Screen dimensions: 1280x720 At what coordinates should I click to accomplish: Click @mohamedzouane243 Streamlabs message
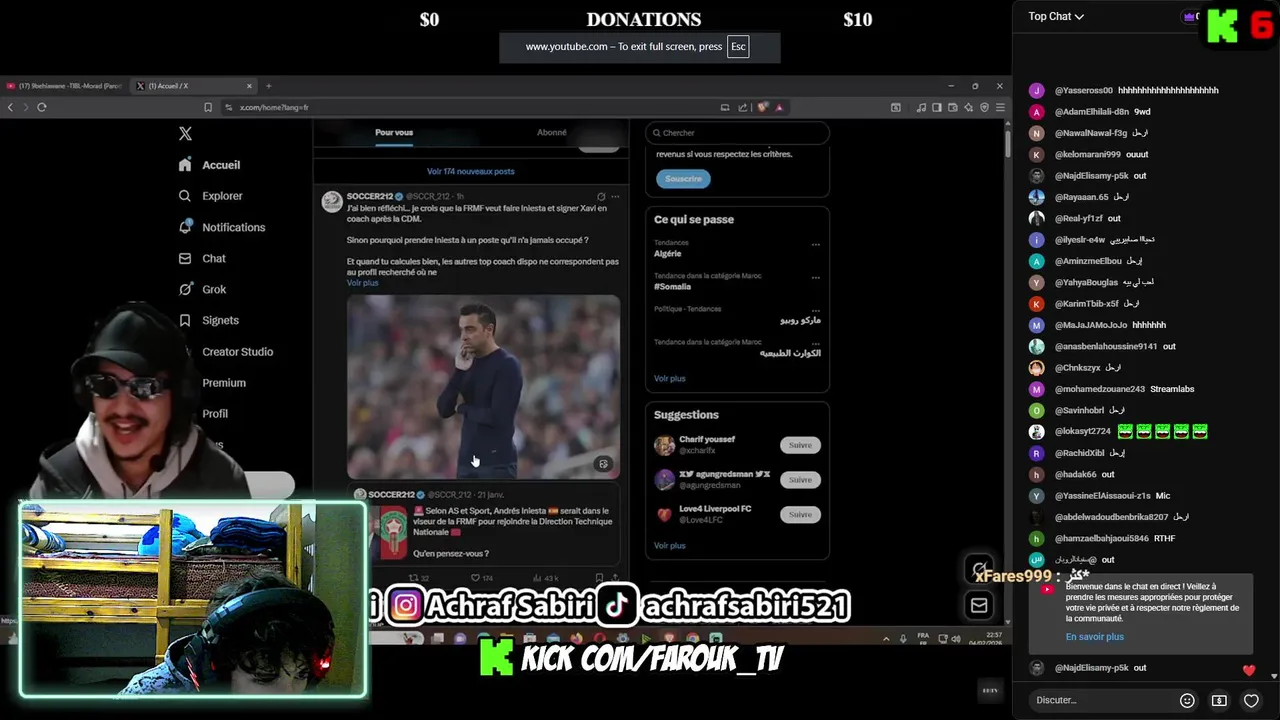tap(1124, 389)
